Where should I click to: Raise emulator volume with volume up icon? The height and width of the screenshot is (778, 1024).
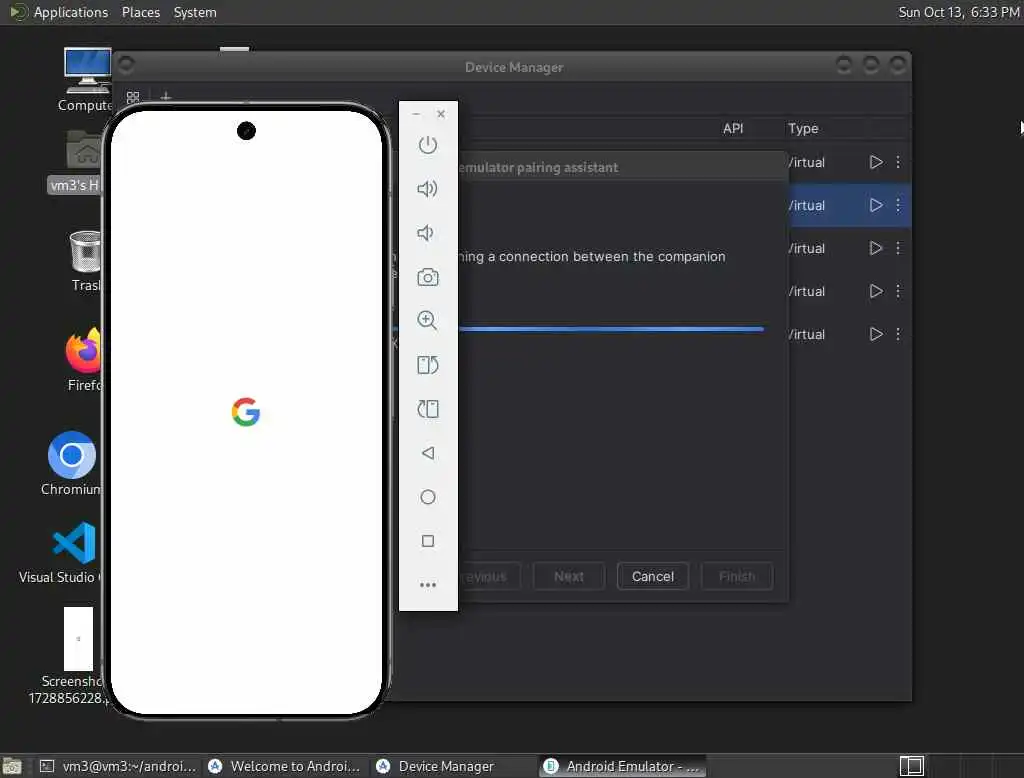[428, 189]
